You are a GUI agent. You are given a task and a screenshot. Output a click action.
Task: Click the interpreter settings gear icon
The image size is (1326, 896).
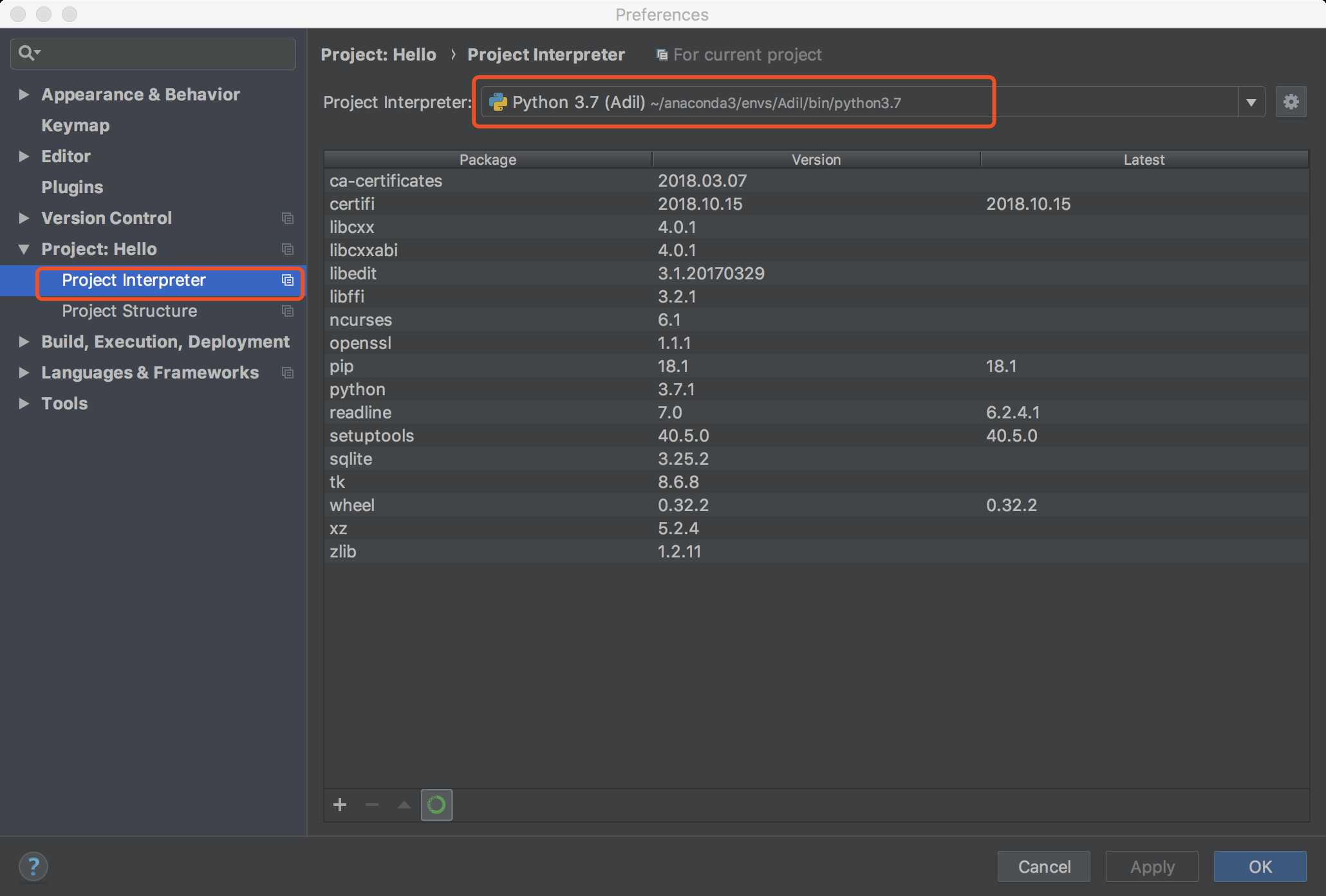click(1291, 102)
